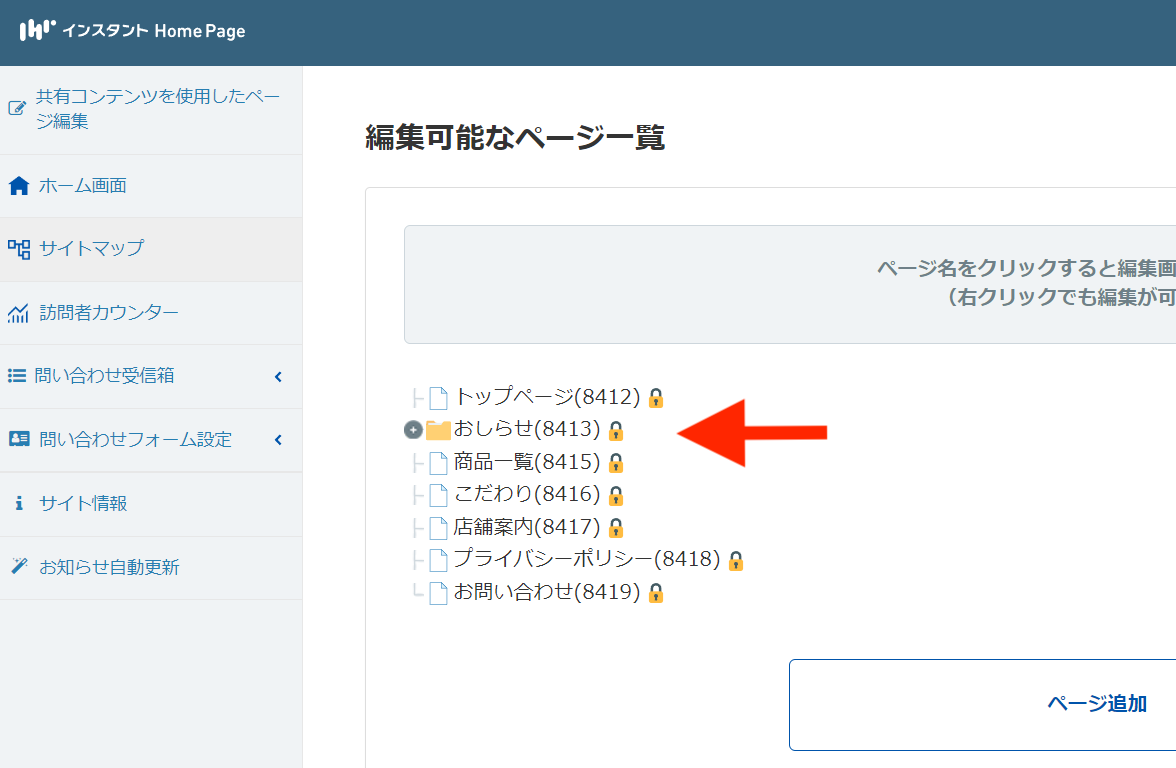Open 商品一覧(8415) page for editing
This screenshot has height=768, width=1176.
click(526, 462)
